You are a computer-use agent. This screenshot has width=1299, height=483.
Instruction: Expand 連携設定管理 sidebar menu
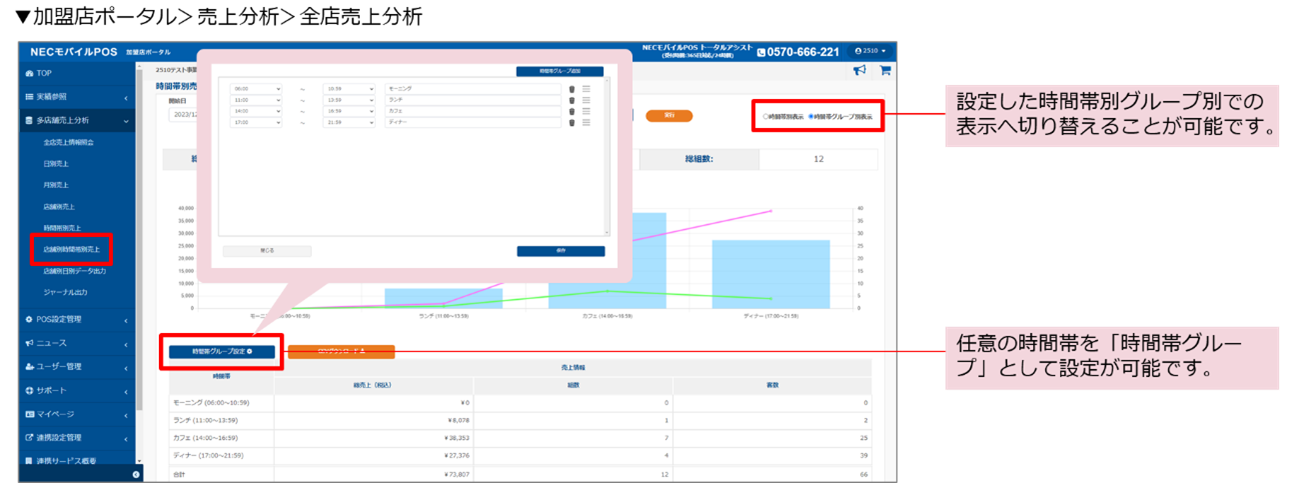click(77, 437)
